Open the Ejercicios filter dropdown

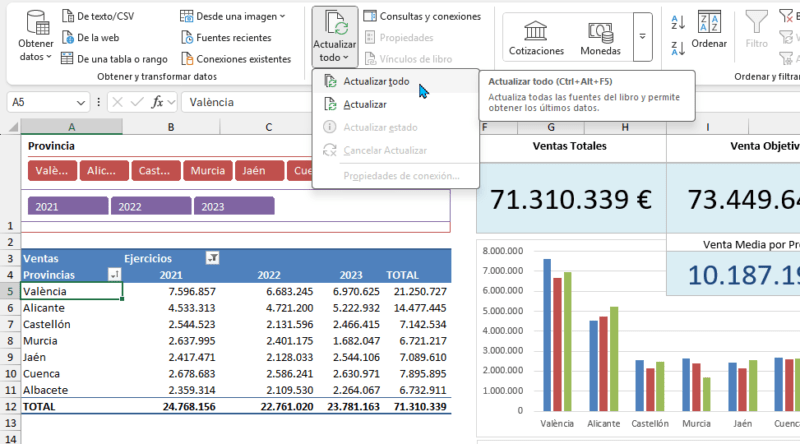(x=212, y=258)
